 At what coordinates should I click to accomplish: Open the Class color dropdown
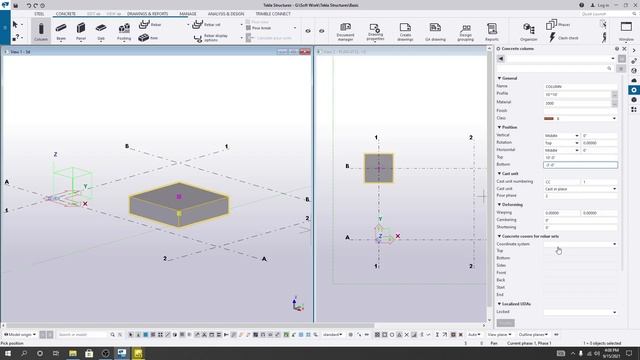pyautogui.click(x=614, y=118)
